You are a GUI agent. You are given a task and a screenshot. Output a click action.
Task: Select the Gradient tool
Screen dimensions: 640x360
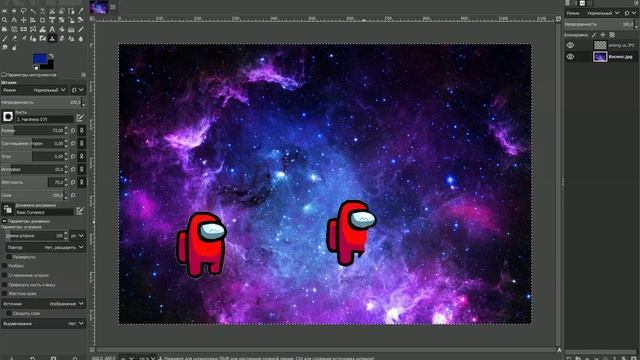point(71,29)
